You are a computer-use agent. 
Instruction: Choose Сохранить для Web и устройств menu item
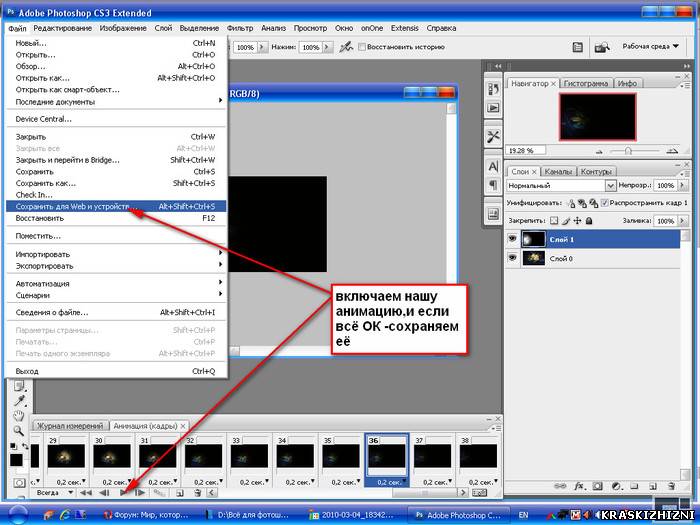116,206
